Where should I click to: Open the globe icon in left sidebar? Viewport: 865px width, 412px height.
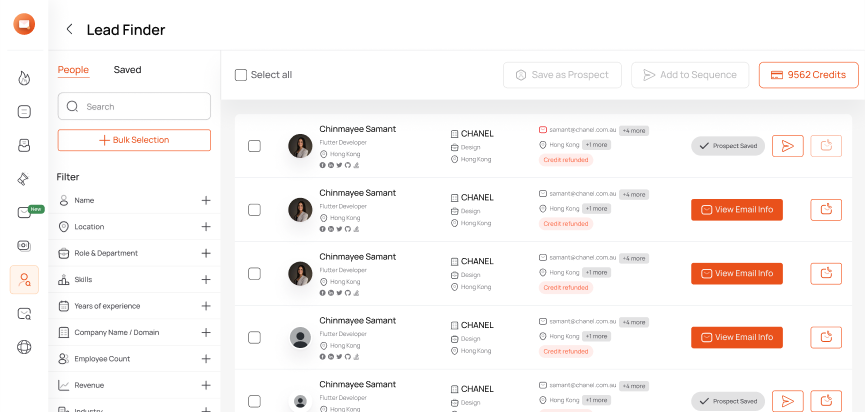(24, 347)
